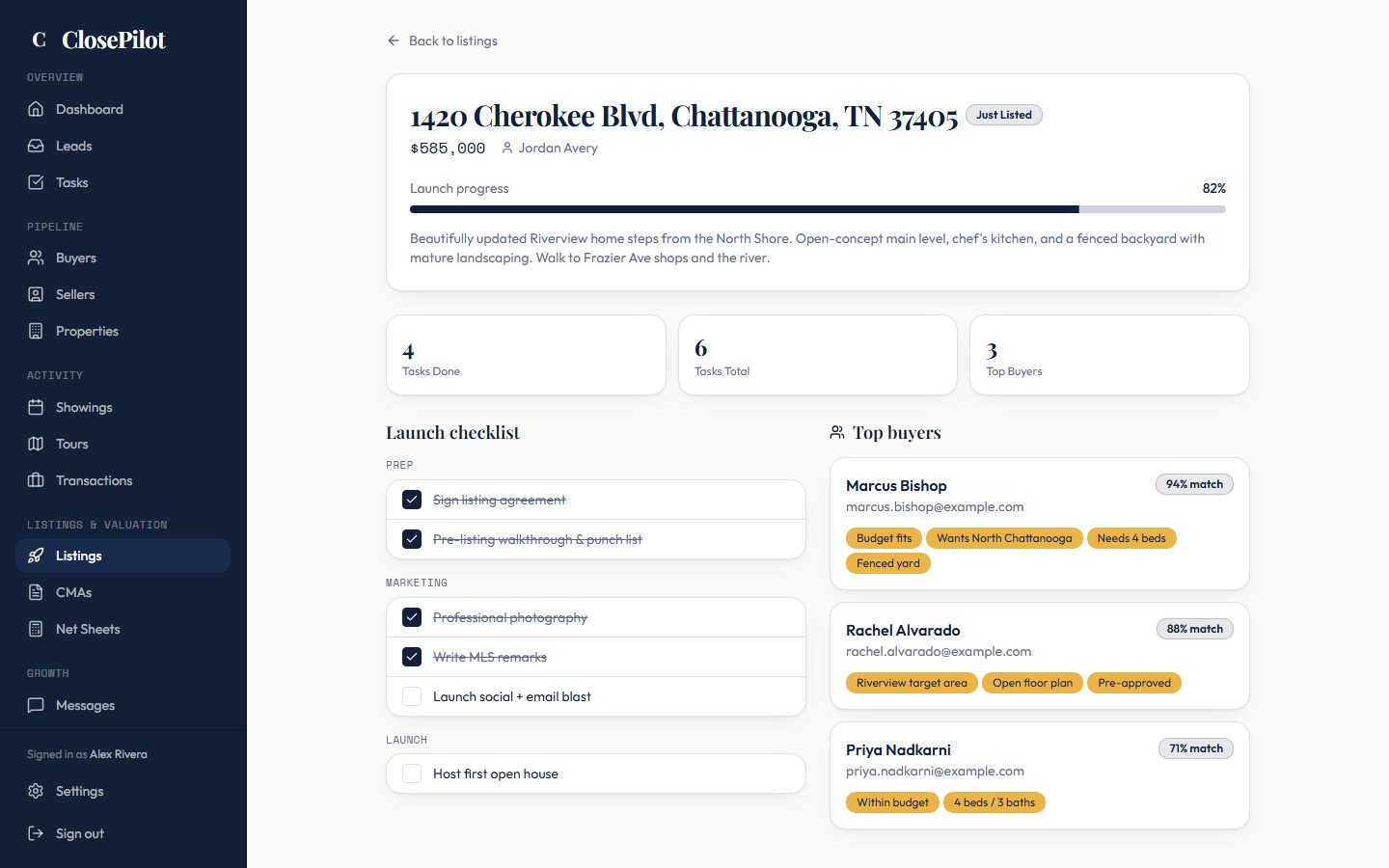Open Transactions page

click(123, 480)
